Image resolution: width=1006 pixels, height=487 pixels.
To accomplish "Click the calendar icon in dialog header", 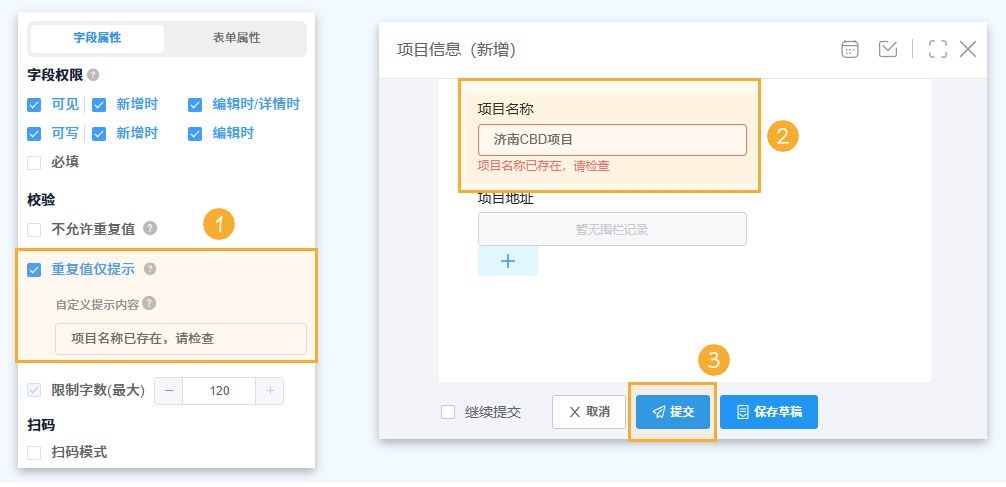I will point(850,49).
